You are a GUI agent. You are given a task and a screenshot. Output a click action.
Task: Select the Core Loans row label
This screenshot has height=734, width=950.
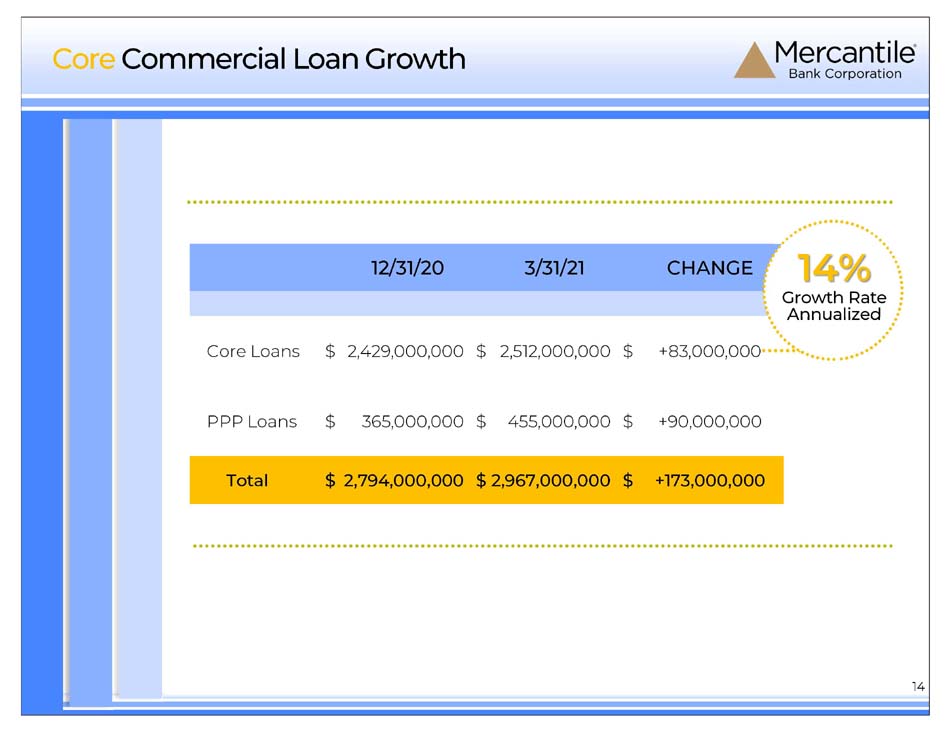(x=253, y=352)
